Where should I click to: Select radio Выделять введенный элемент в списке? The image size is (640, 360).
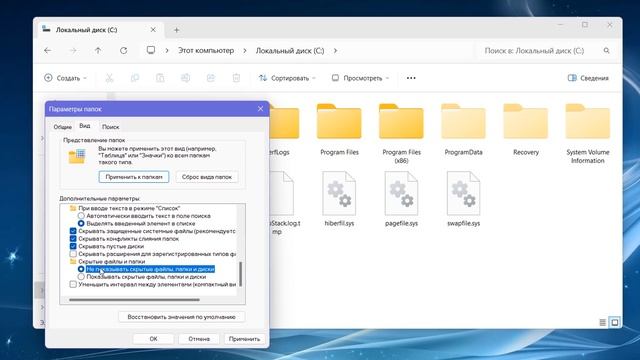pyautogui.click(x=81, y=223)
